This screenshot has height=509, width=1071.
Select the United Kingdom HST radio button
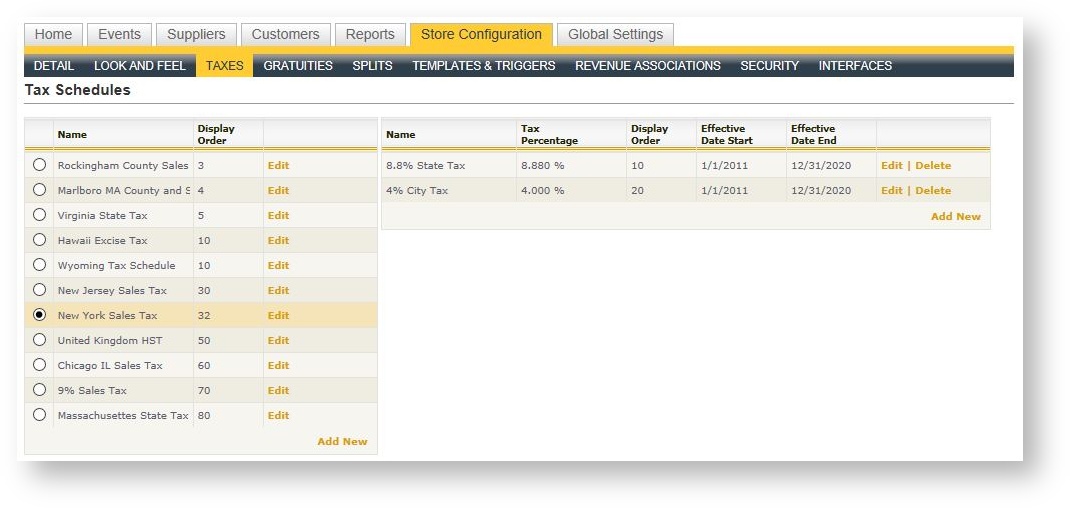(x=40, y=340)
